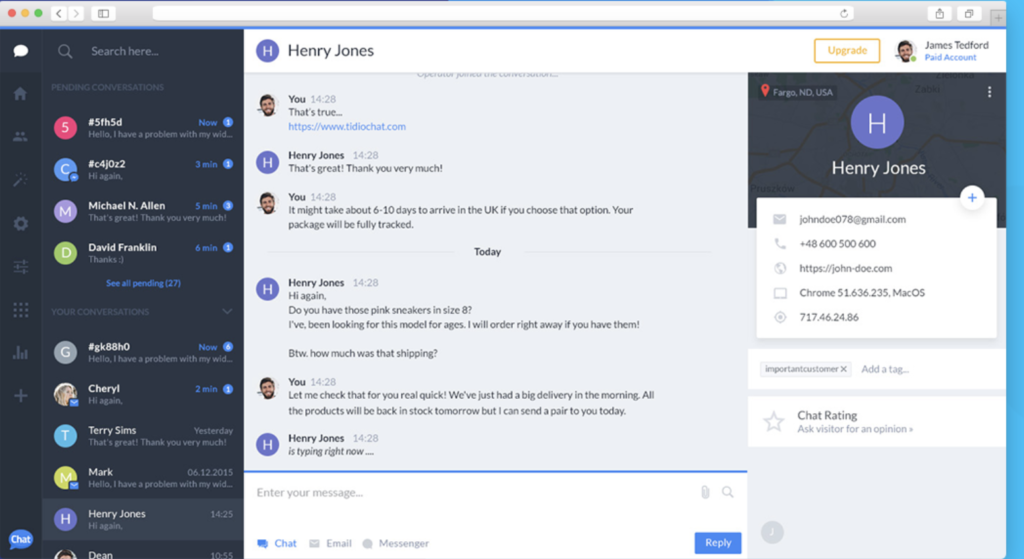Go to the home icon in sidebar
The image size is (1024, 559).
(x=20, y=93)
